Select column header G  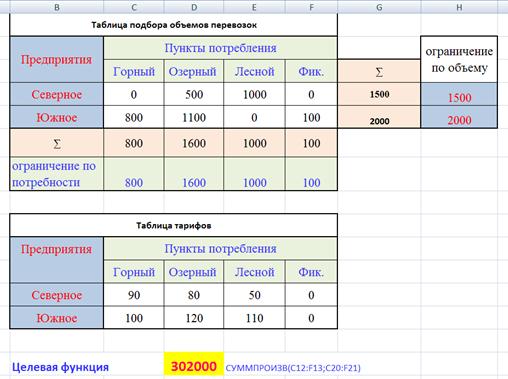[x=379, y=7]
